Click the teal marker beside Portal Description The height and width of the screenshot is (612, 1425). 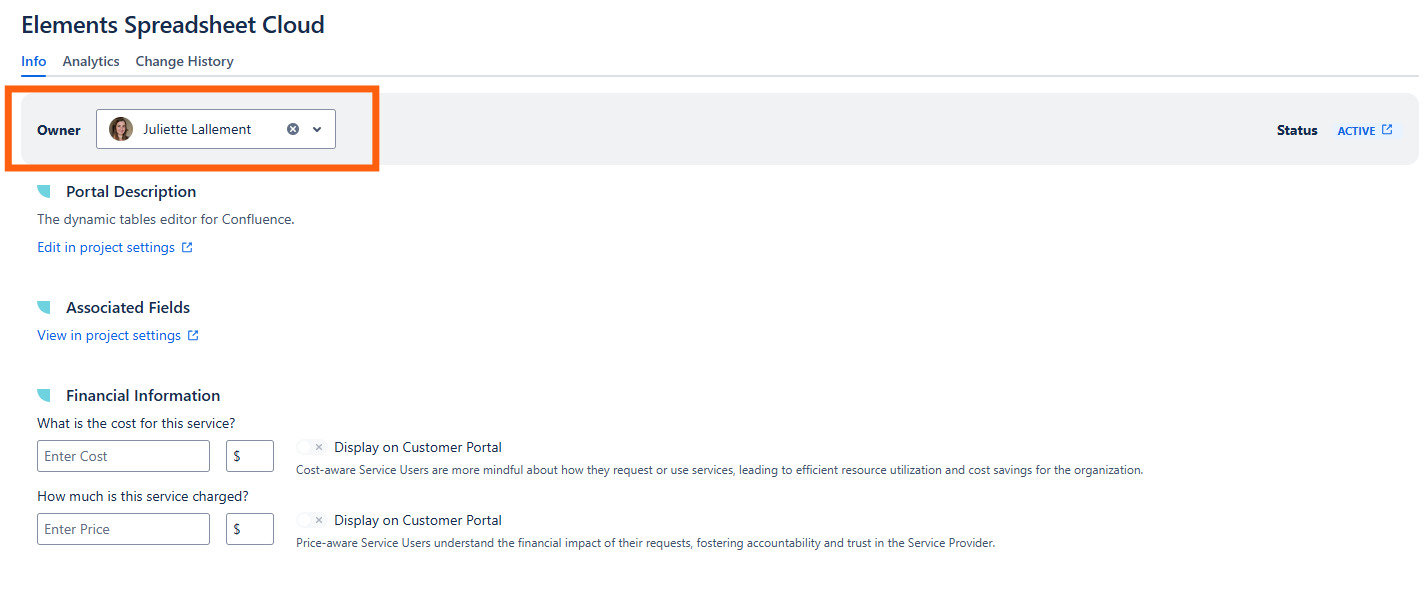point(44,192)
